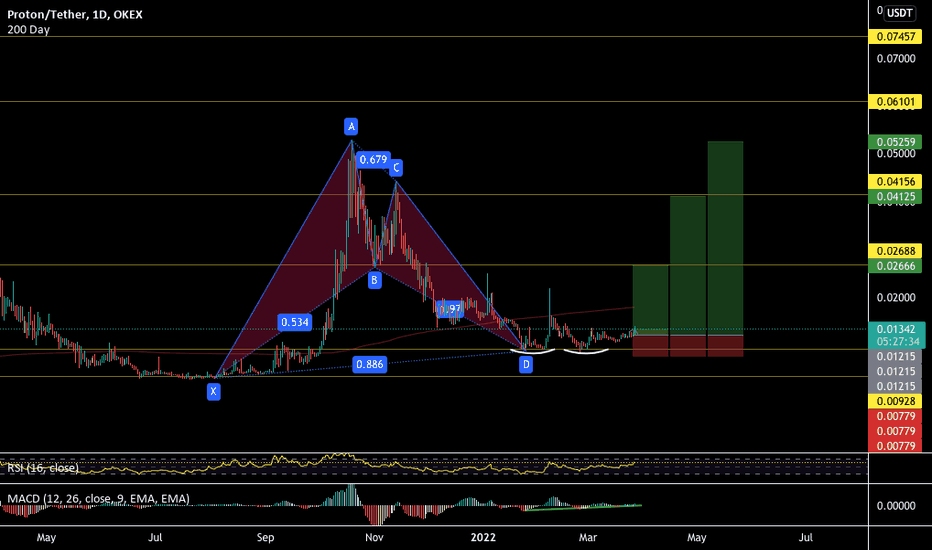
Task: Click the 0.02000 price axis value
Action: coord(896,298)
